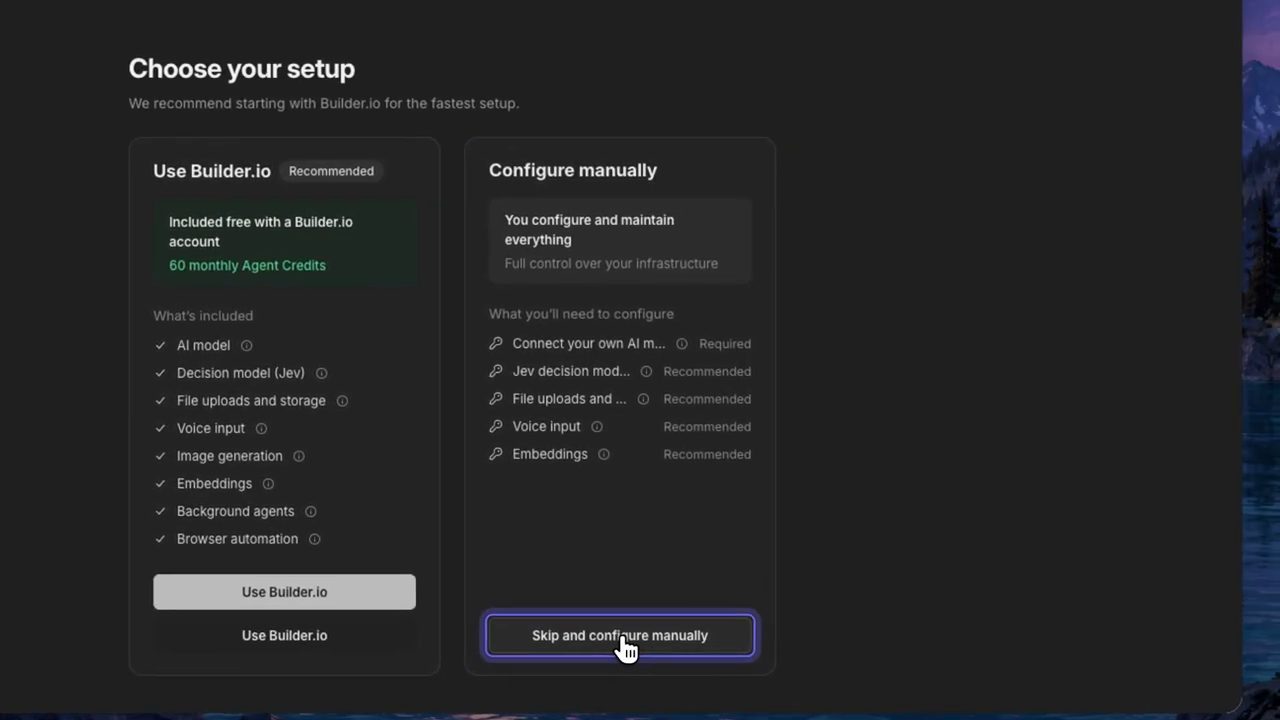Screen dimensions: 1280x720
Task: Click the Image generation label
Action: coord(230,456)
